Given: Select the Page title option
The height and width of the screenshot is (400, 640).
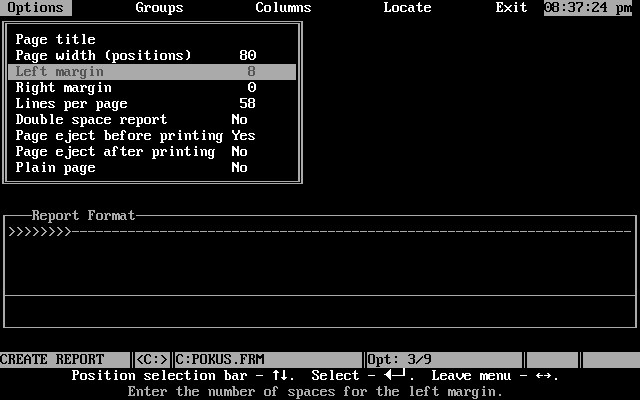Looking at the screenshot, I should point(152,40).
